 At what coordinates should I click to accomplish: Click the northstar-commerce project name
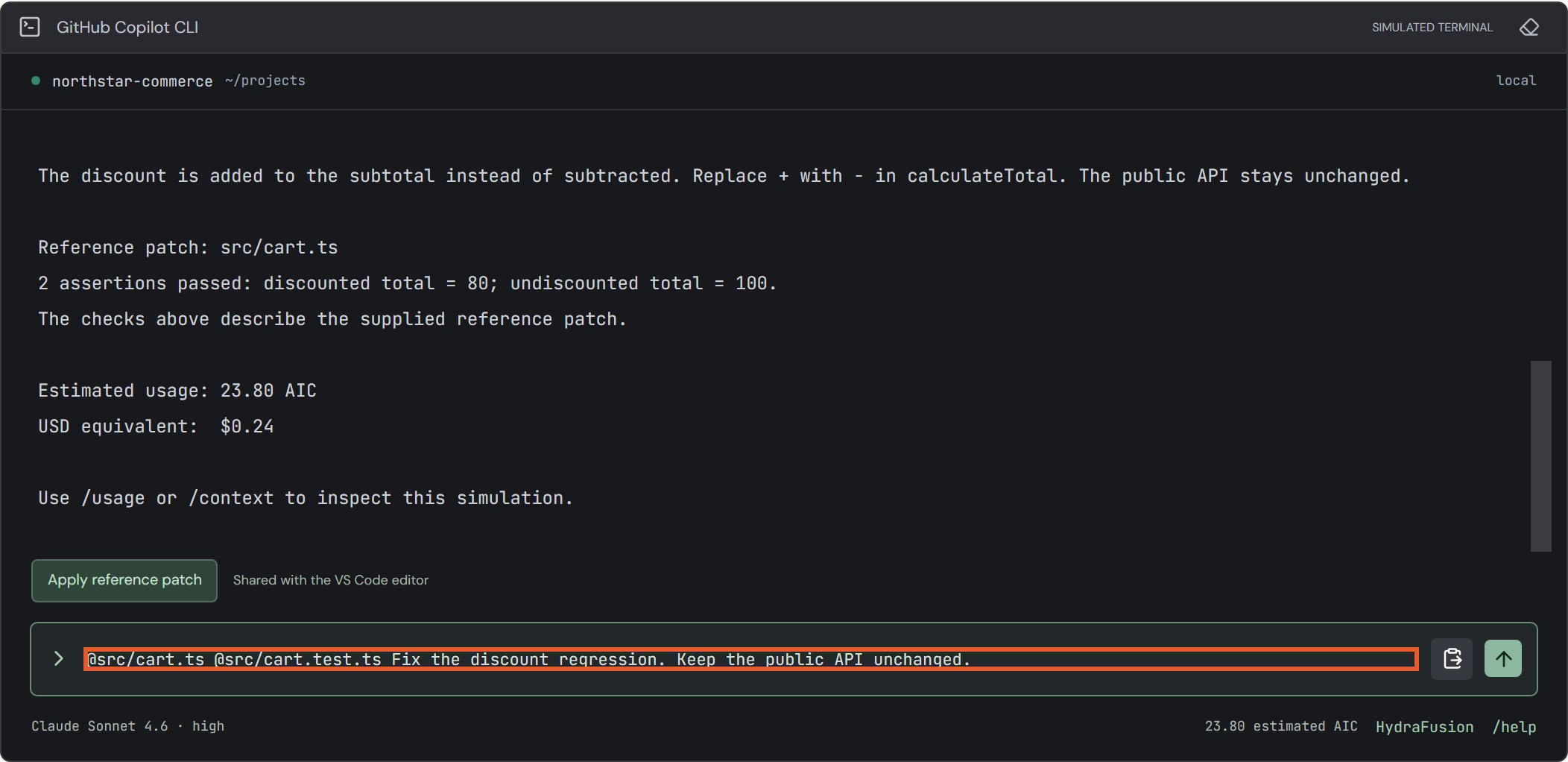click(133, 81)
